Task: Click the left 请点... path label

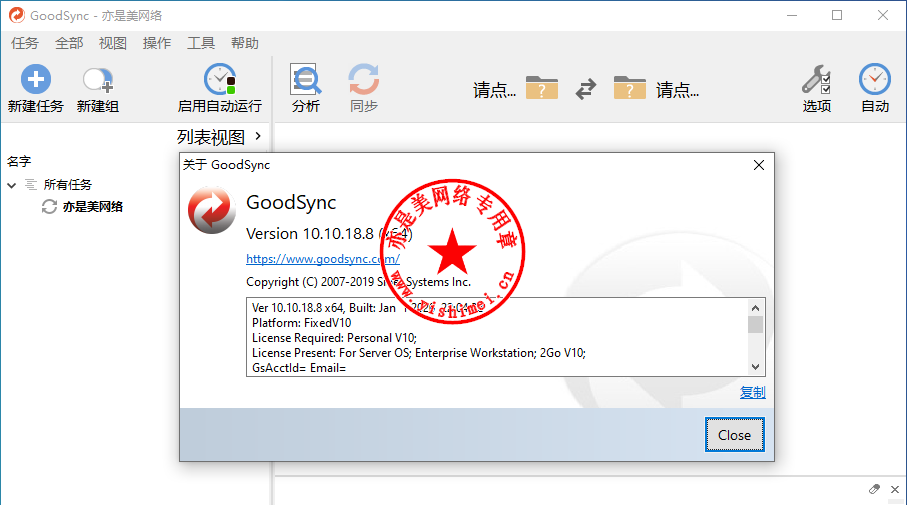Action: click(495, 90)
